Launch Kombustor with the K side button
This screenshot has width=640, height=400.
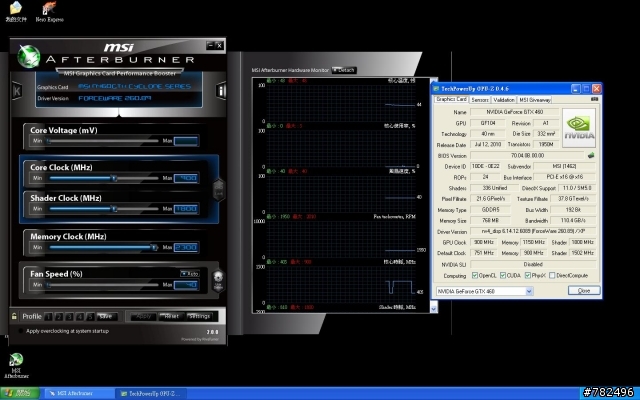pyautogui.click(x=17, y=91)
